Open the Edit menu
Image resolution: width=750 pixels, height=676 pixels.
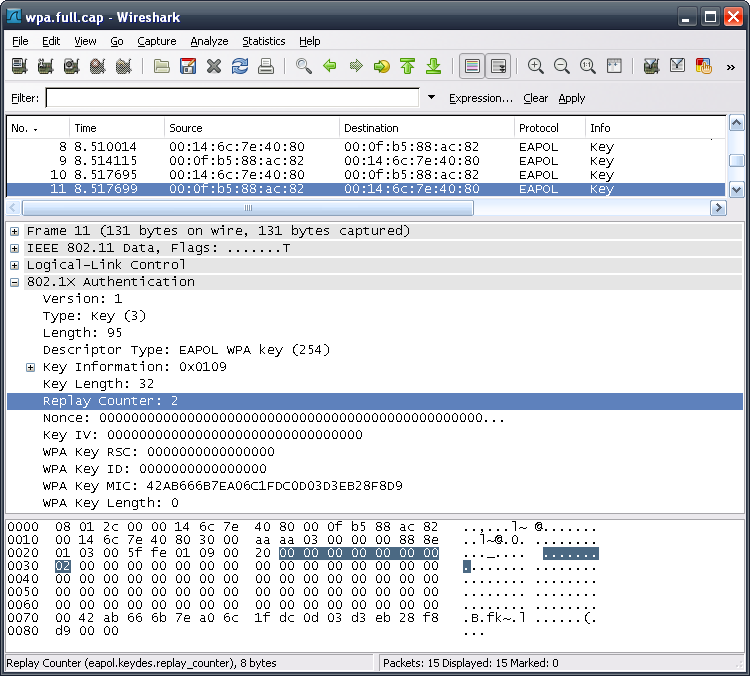[51, 41]
